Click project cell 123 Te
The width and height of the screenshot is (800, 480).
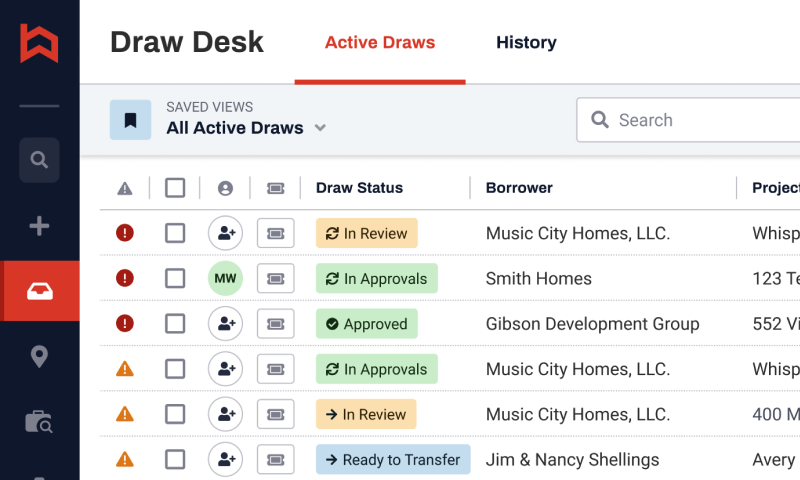tap(776, 279)
